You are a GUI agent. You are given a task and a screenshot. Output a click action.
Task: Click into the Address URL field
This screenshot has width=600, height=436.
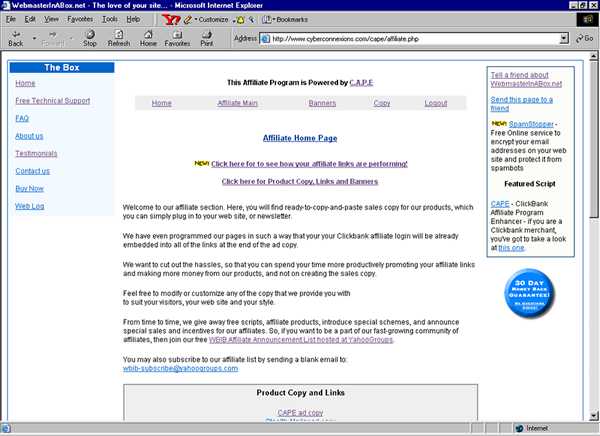[415, 39]
